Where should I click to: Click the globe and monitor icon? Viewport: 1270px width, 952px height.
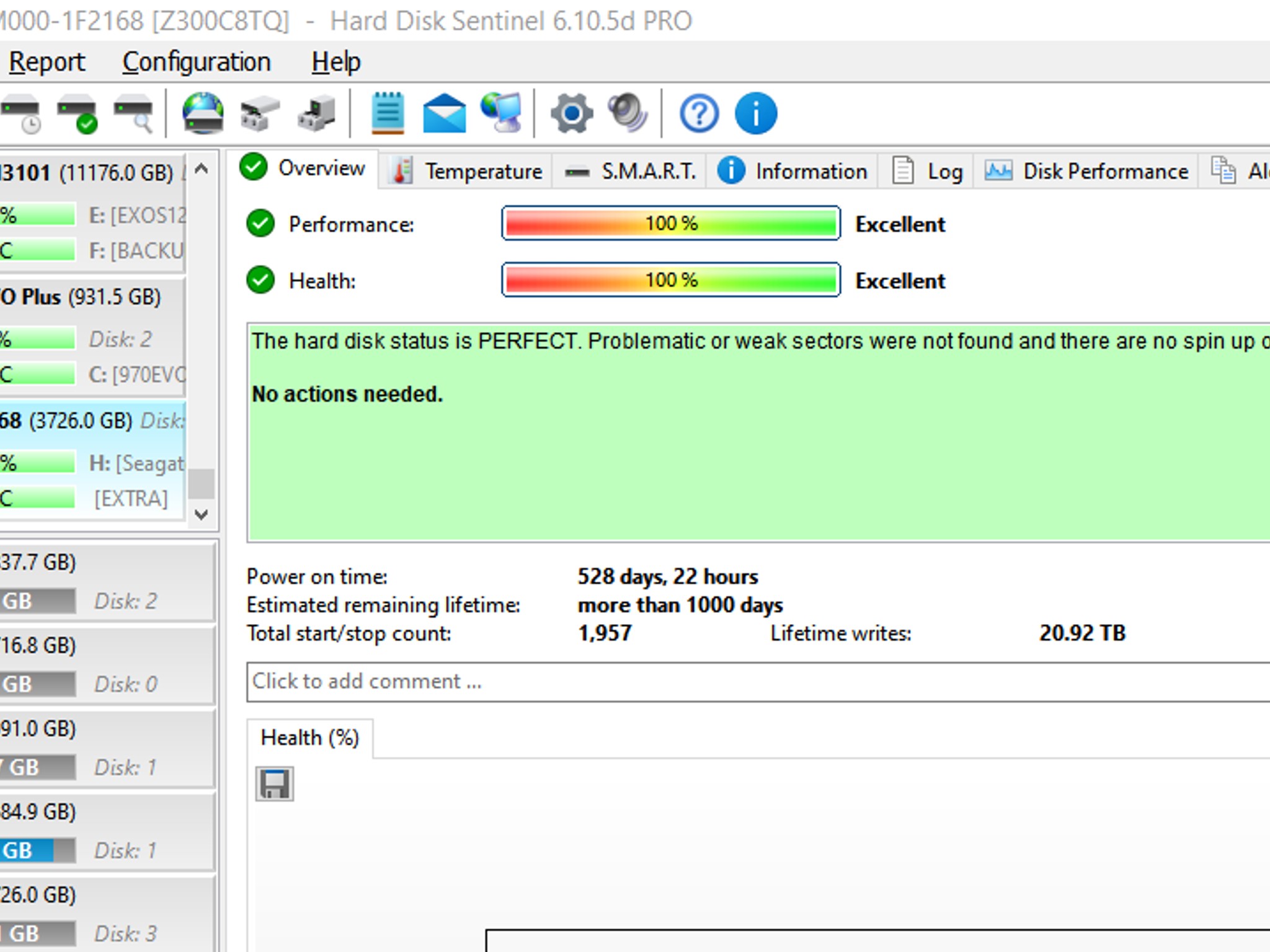click(x=501, y=113)
